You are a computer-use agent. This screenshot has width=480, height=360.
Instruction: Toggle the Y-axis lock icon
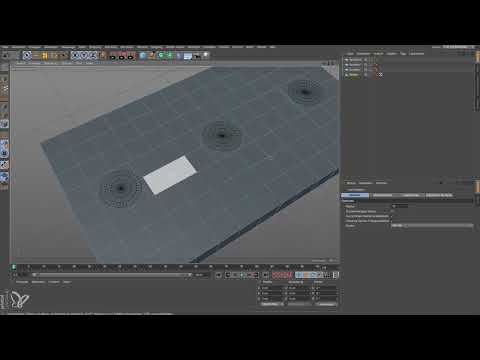[x=84, y=55]
